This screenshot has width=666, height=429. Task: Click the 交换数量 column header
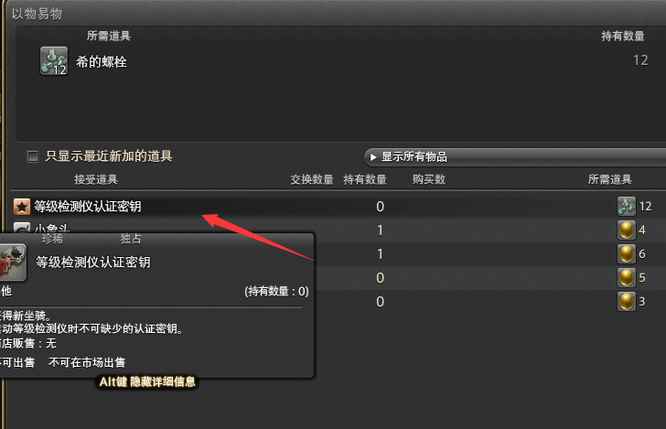point(312,179)
